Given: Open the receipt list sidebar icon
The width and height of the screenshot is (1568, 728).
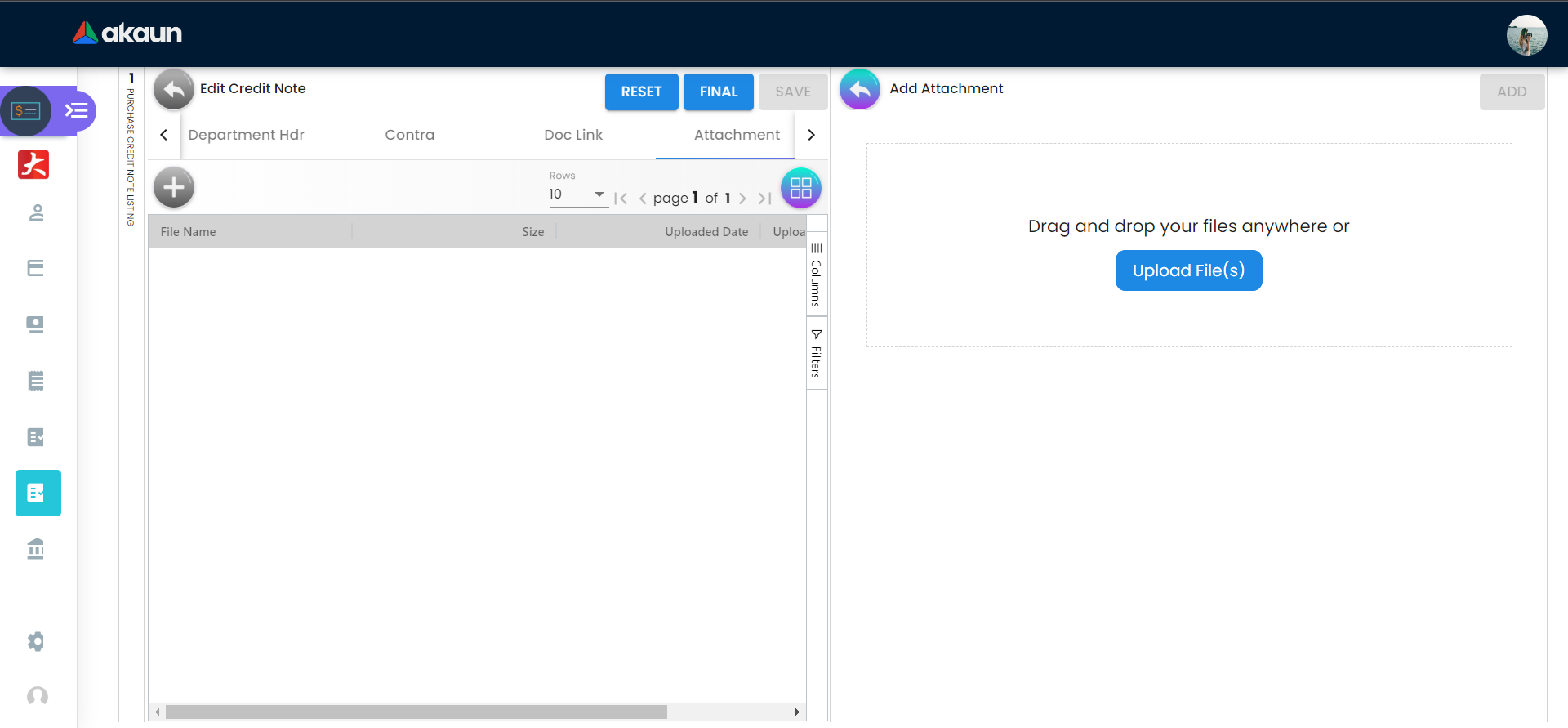Looking at the screenshot, I should click(36, 381).
